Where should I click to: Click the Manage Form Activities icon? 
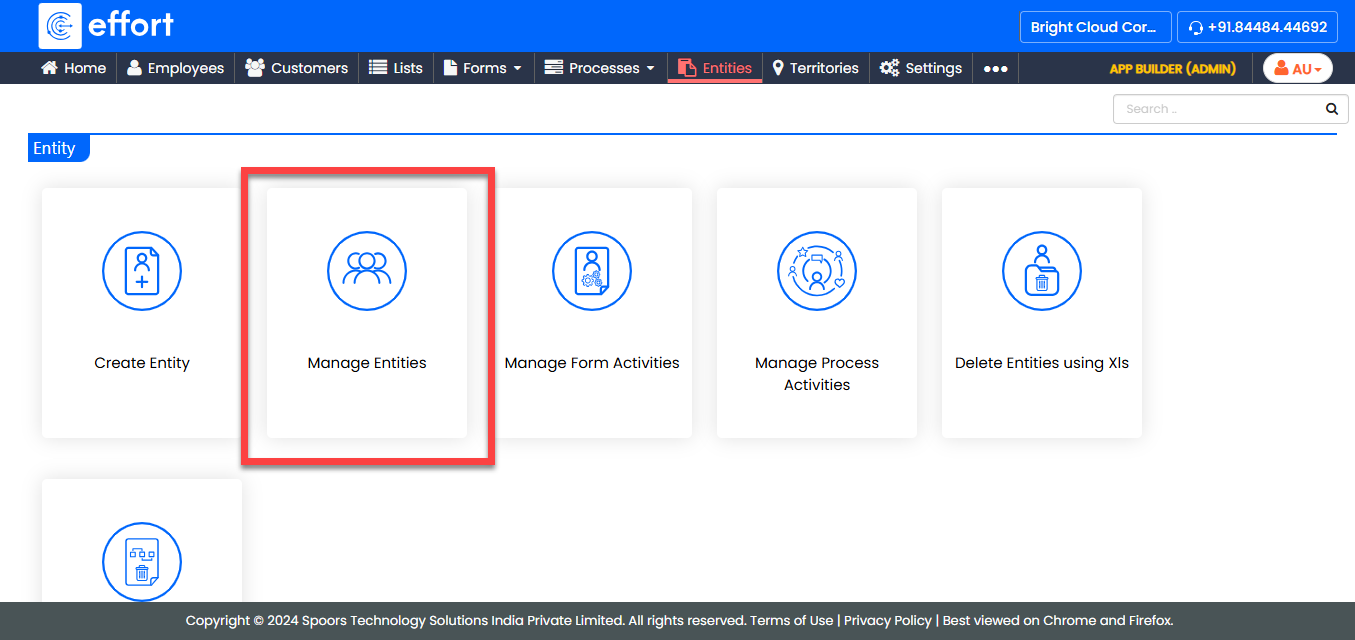591,271
